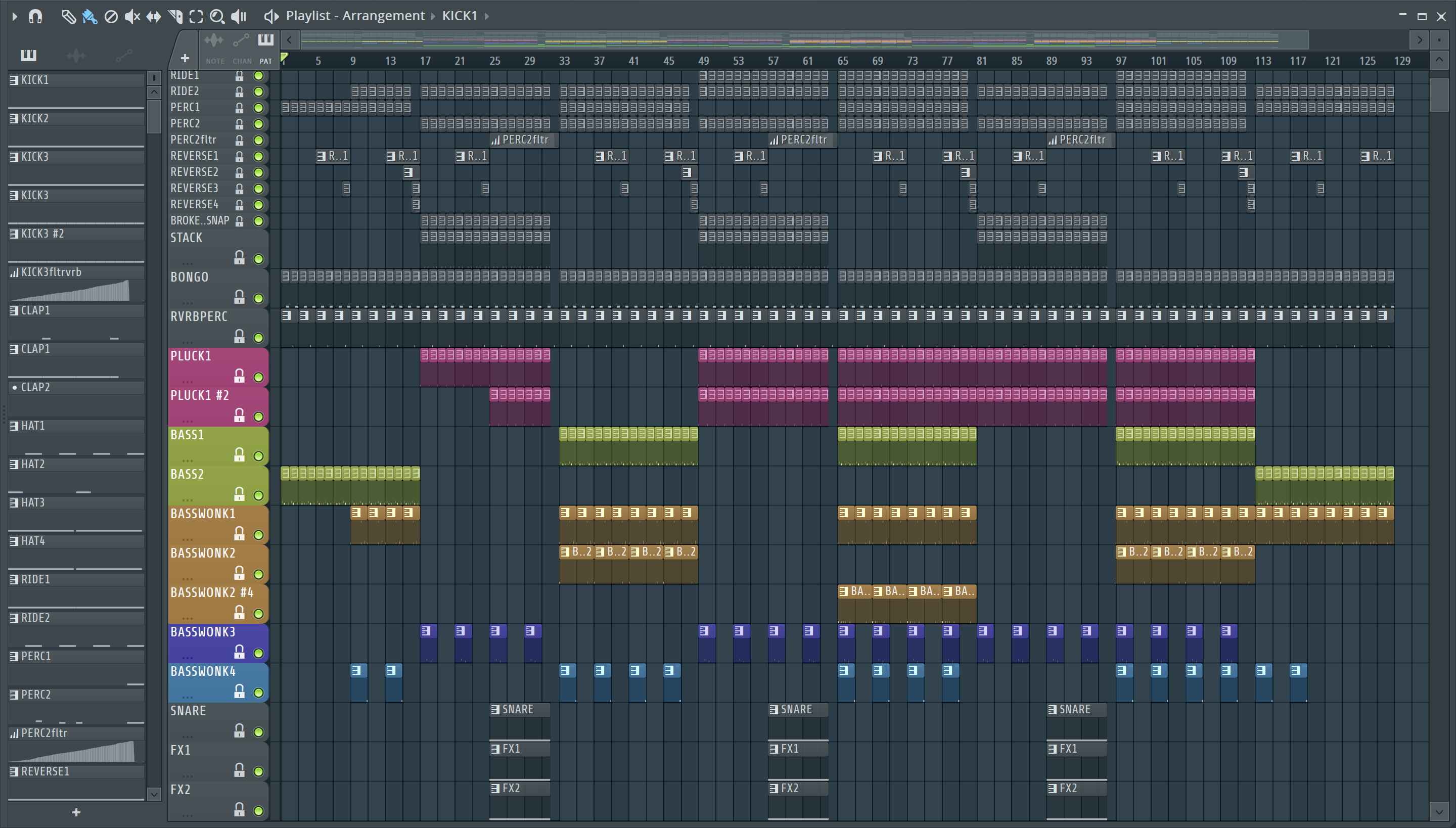This screenshot has width=1456, height=828.
Task: Click the lock icon on BASS1 track
Action: click(x=240, y=455)
